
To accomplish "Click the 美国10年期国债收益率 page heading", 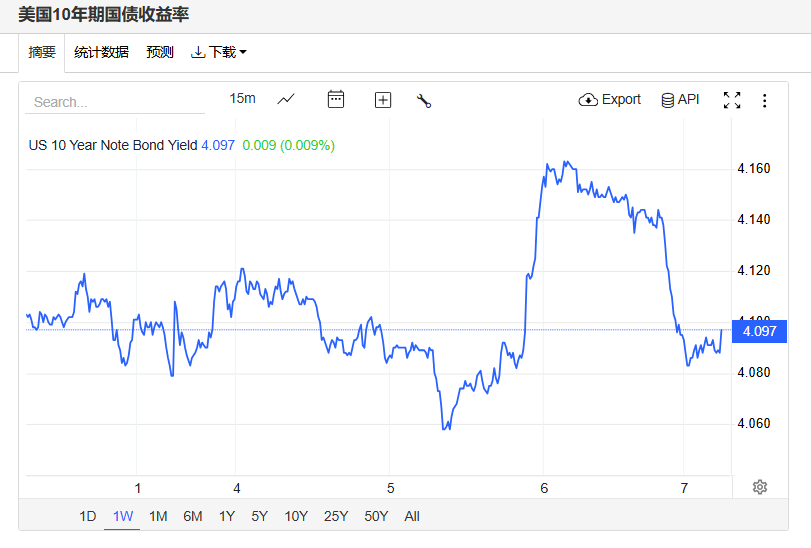I will pos(103,14).
